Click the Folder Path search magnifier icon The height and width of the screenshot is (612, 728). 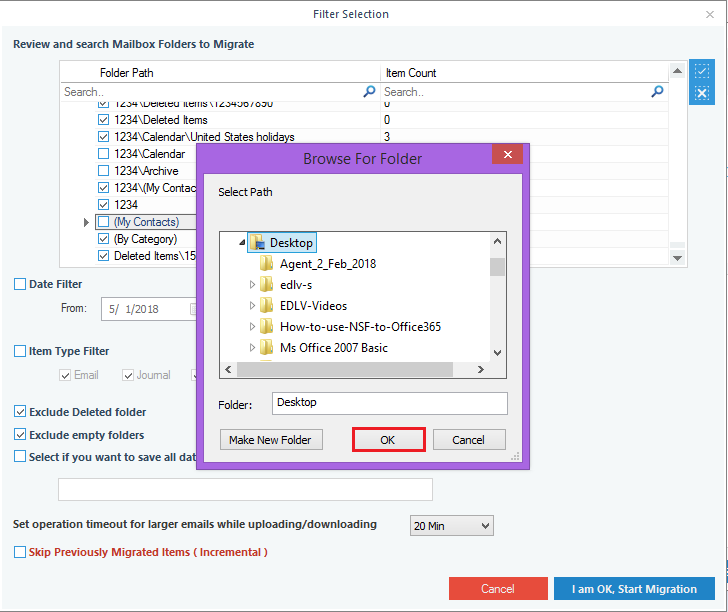(x=369, y=91)
